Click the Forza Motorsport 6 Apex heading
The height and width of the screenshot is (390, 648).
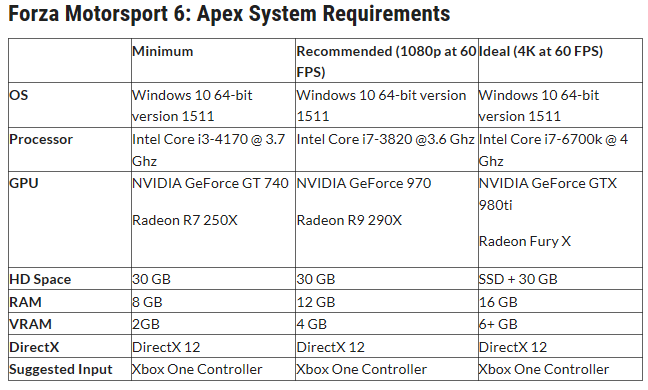[229, 14]
